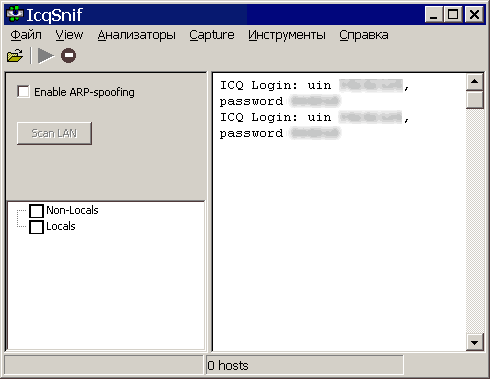Click the Scan LAN button

tap(54, 133)
